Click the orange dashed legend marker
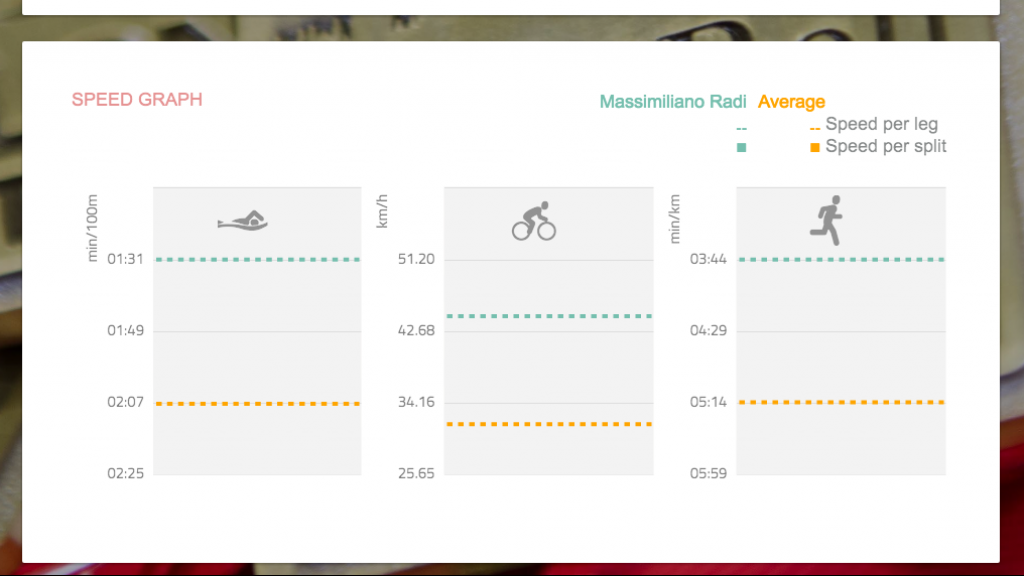 (815, 128)
